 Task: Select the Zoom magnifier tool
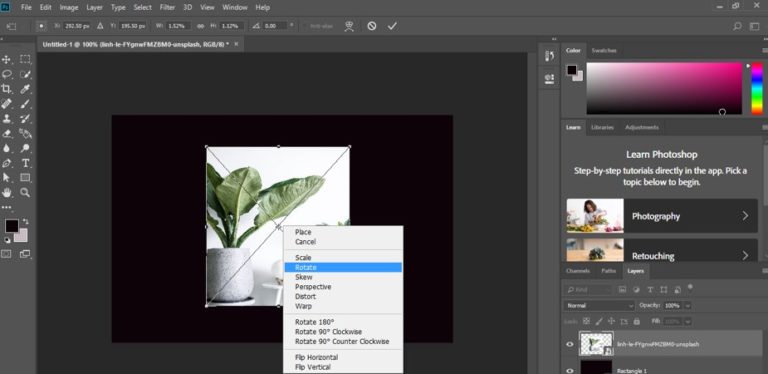pyautogui.click(x=25, y=192)
